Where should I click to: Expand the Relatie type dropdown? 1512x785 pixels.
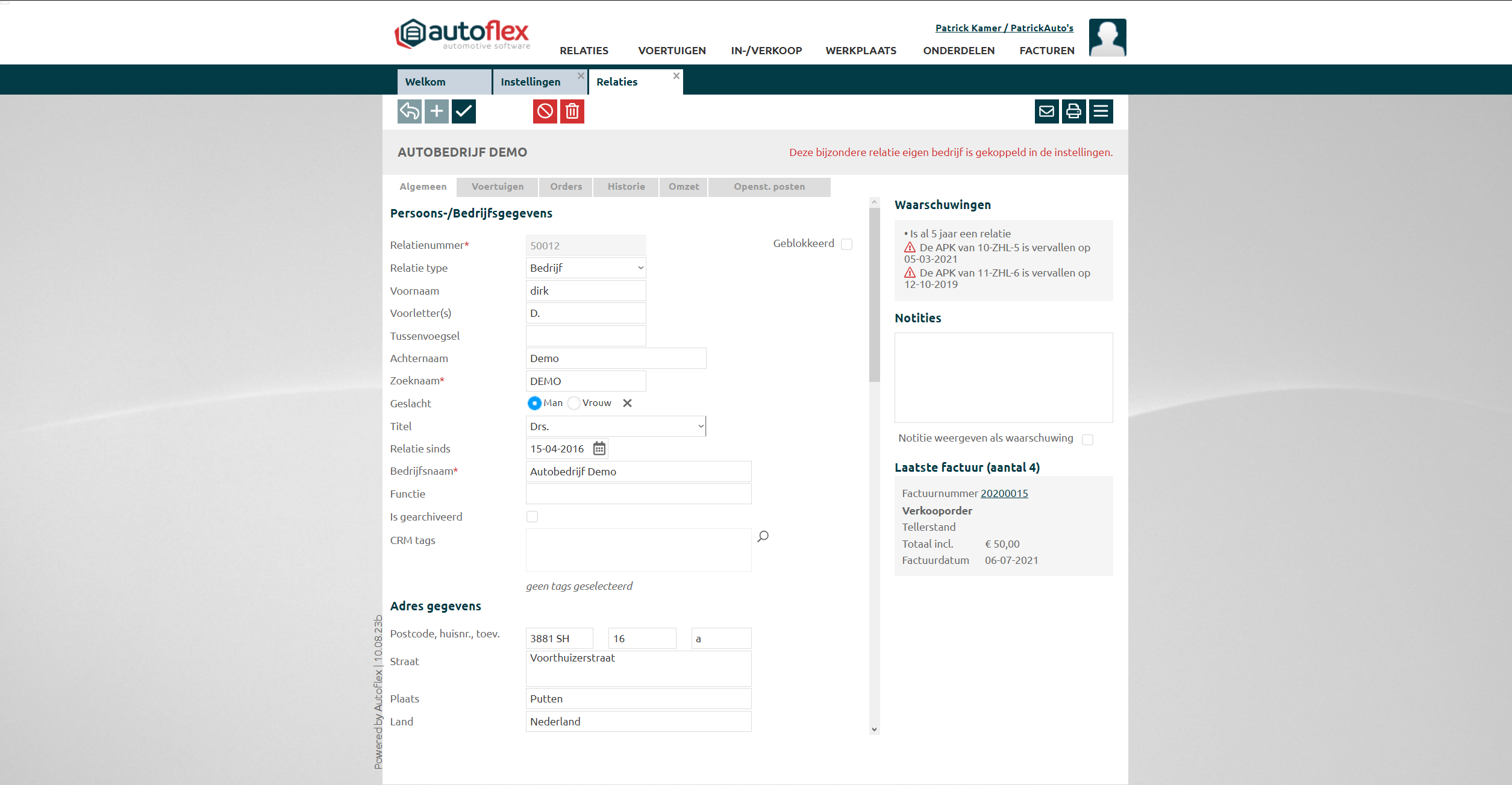[x=586, y=268]
